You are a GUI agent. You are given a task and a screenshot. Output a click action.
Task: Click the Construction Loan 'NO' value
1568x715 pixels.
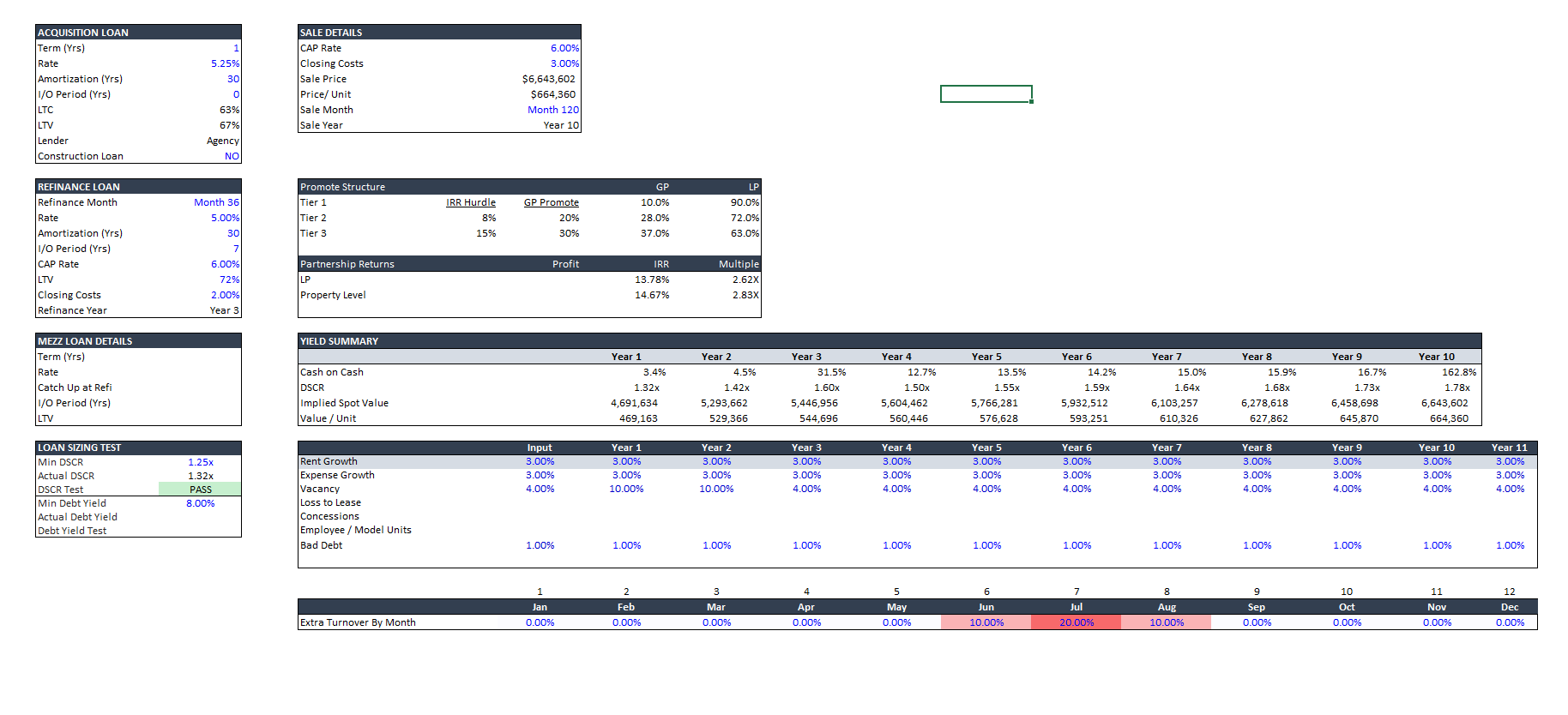pyautogui.click(x=232, y=156)
